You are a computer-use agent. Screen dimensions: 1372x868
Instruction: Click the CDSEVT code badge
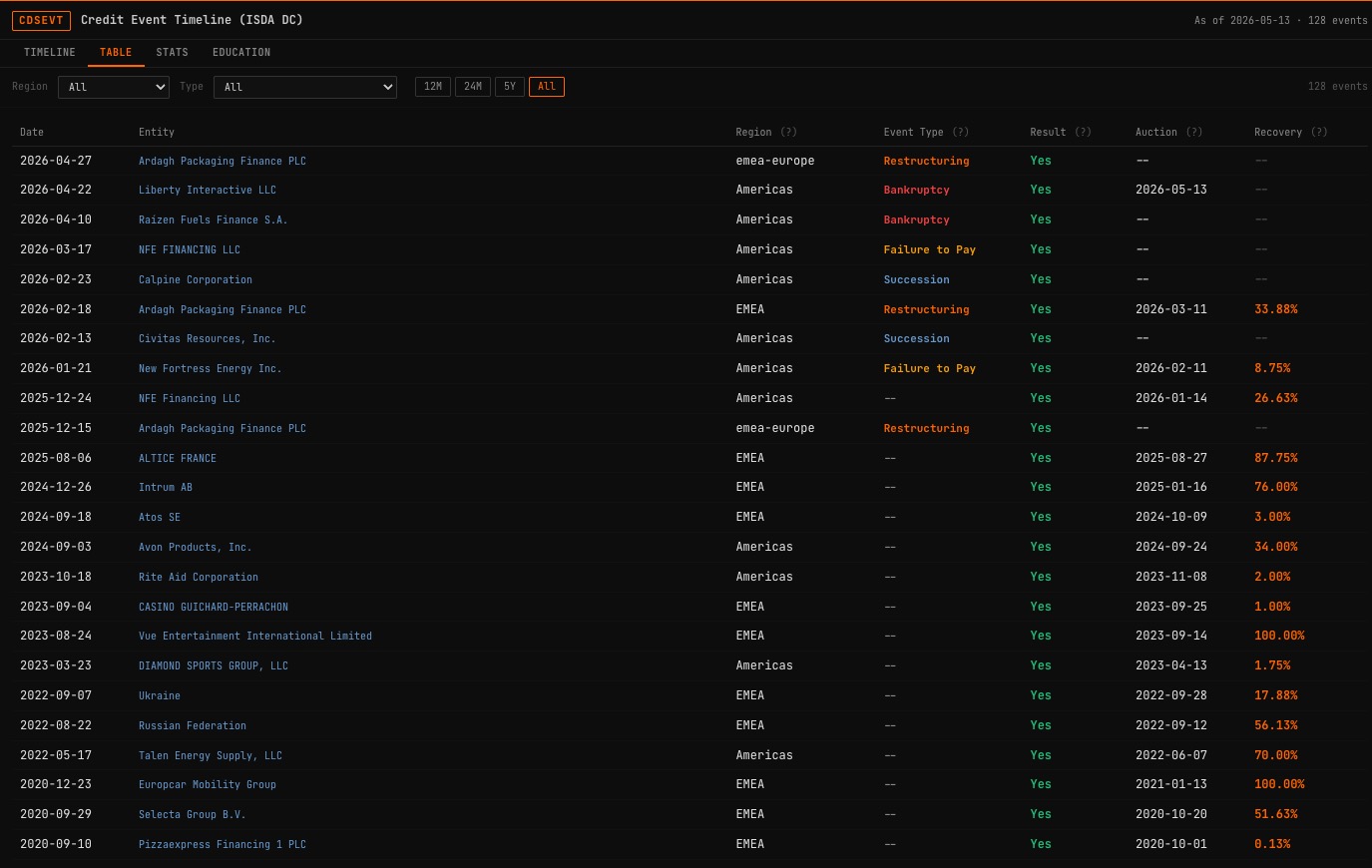click(41, 20)
